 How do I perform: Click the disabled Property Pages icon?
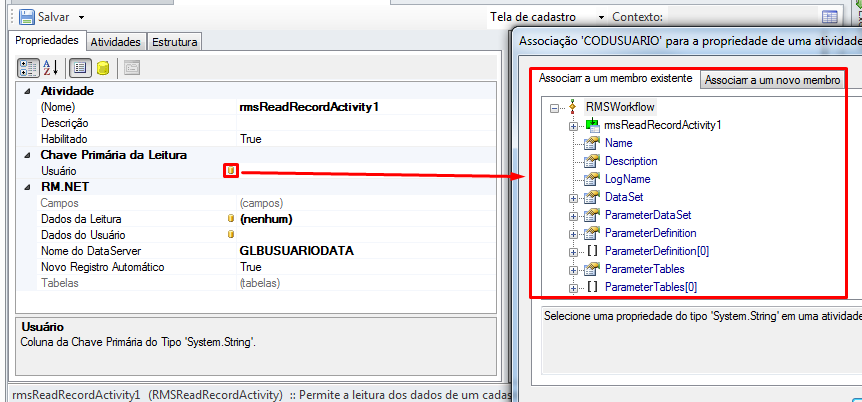click(132, 68)
